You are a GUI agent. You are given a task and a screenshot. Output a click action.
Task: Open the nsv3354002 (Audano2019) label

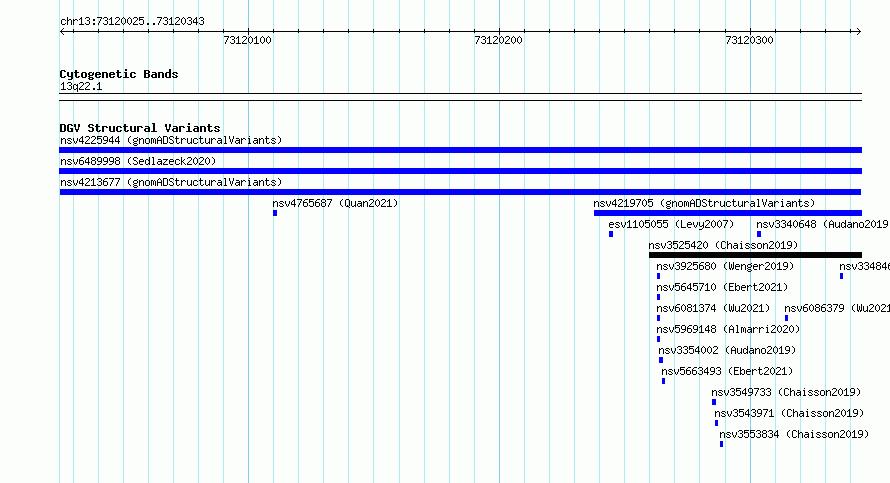click(x=727, y=350)
